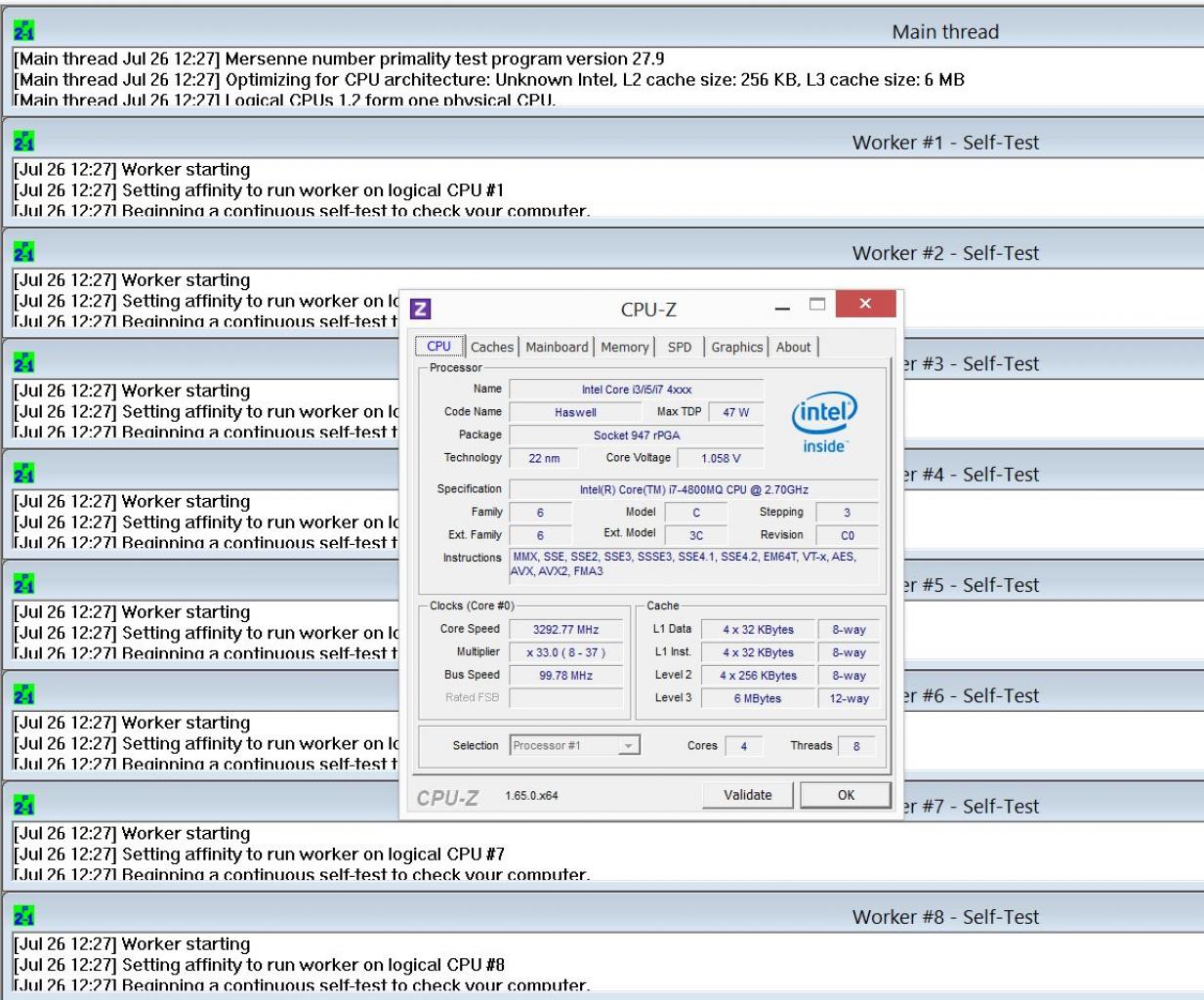Close the CPU-Z window
The width and height of the screenshot is (1204, 1000).
(865, 304)
